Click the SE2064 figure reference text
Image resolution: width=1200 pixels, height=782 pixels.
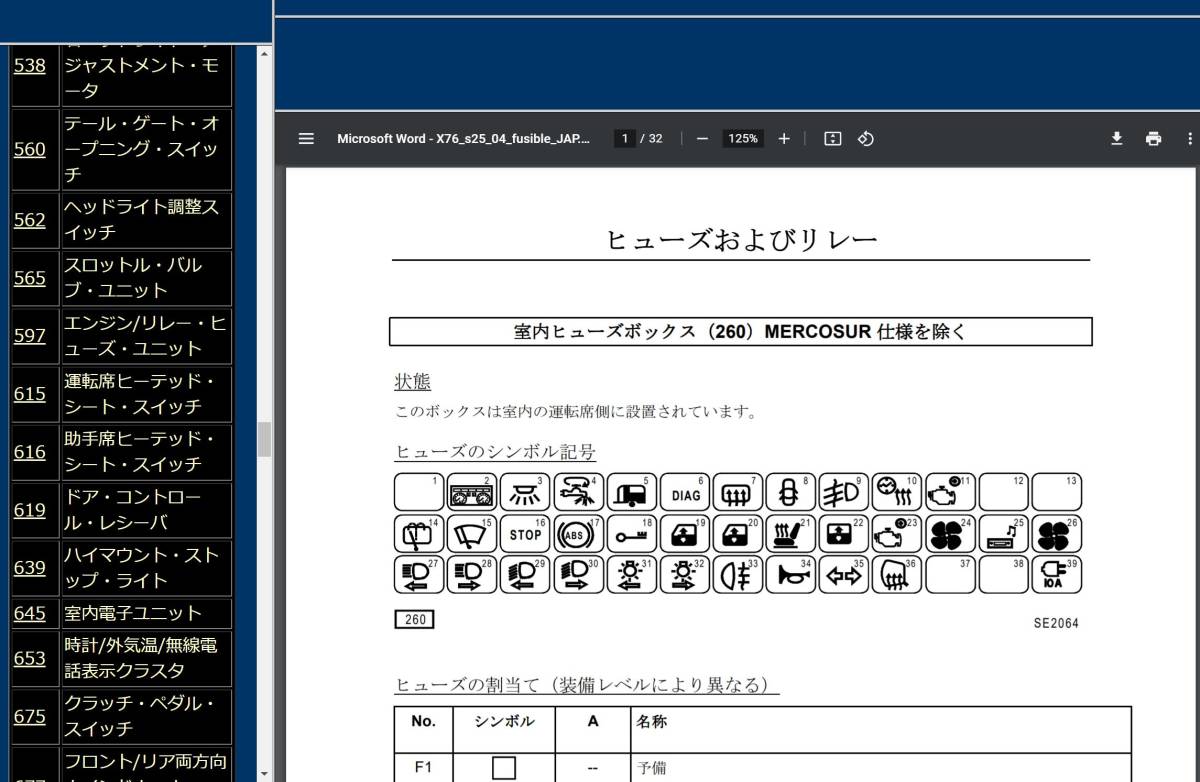1056,623
